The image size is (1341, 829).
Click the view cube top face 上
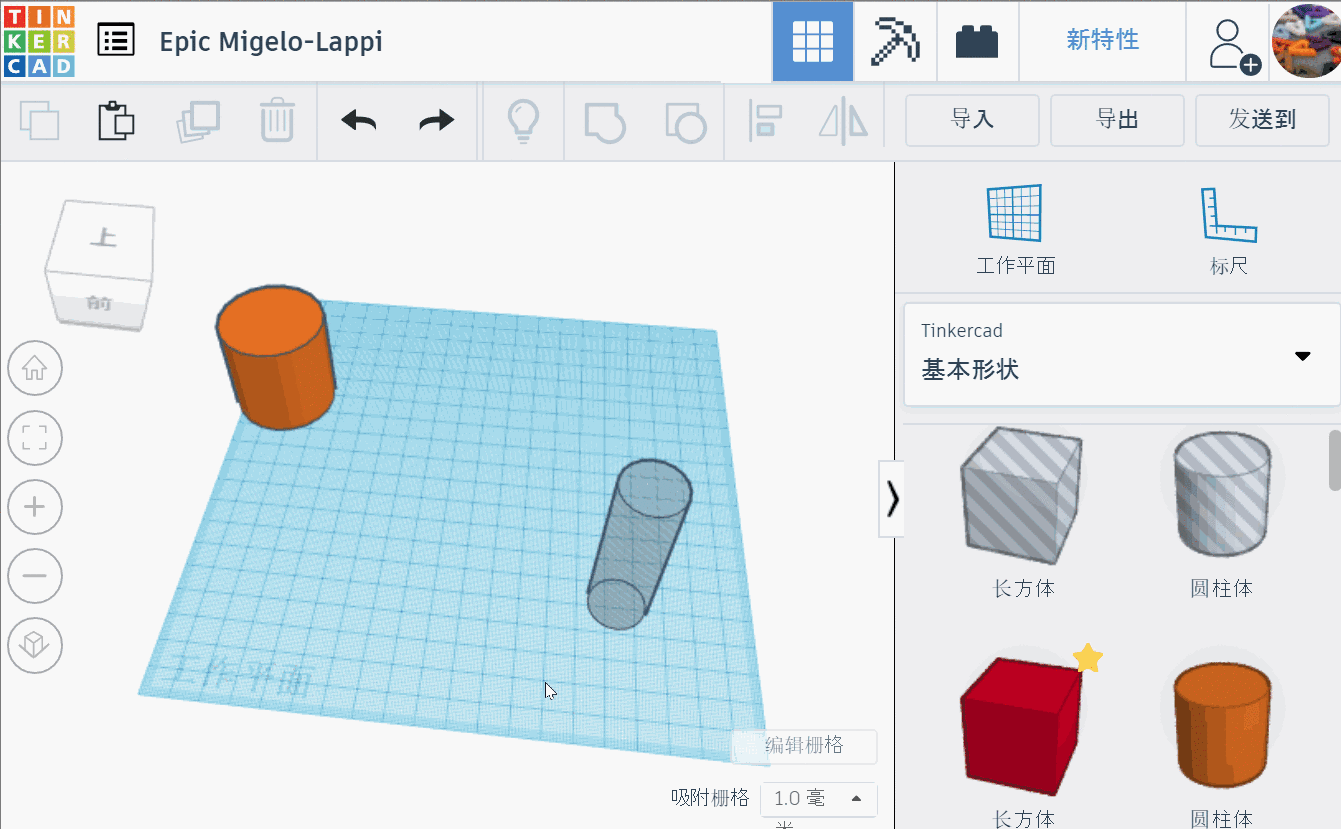pyautogui.click(x=102, y=238)
